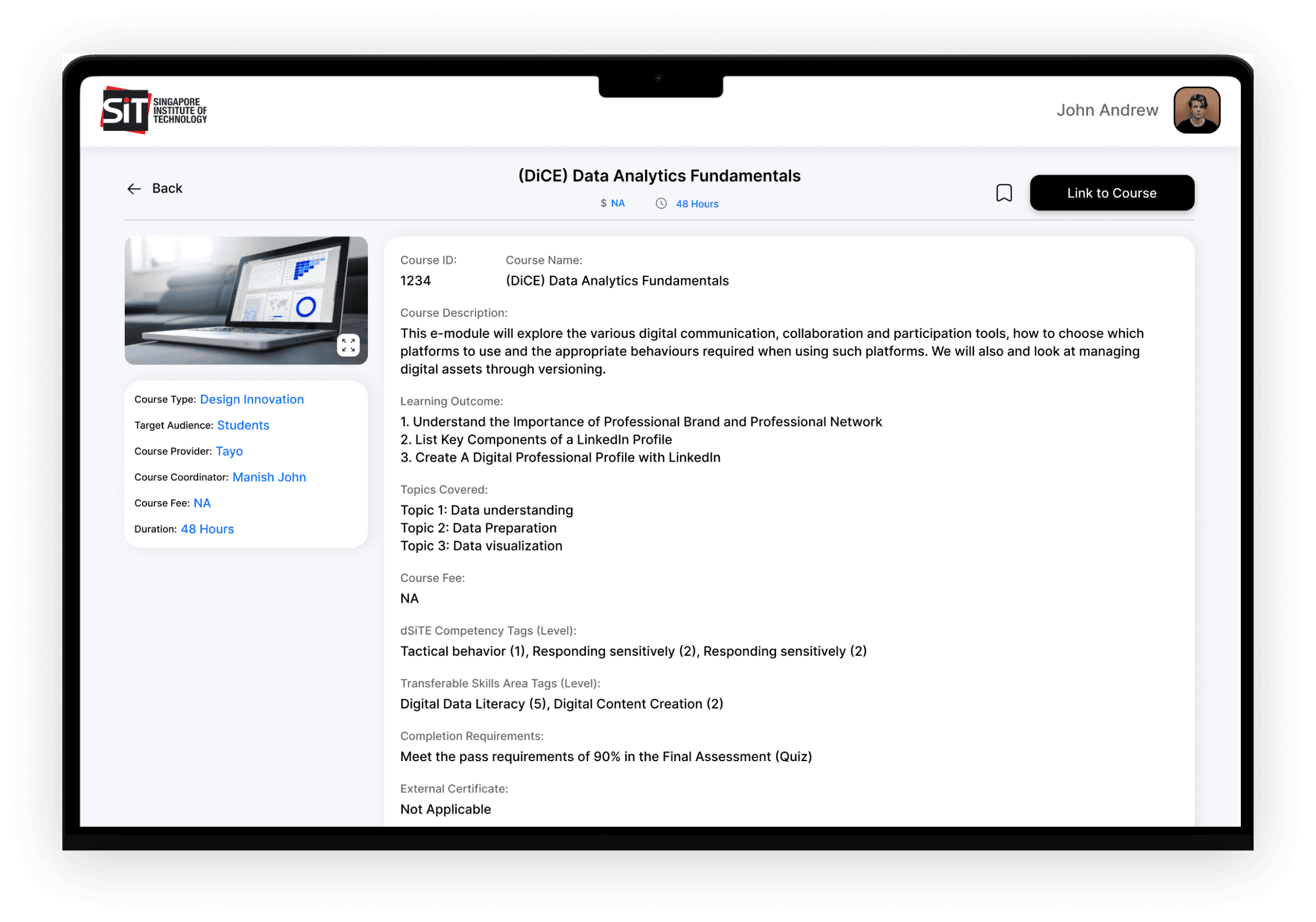Click the Back text link
Screen dimensions: 1316x922
167,189
